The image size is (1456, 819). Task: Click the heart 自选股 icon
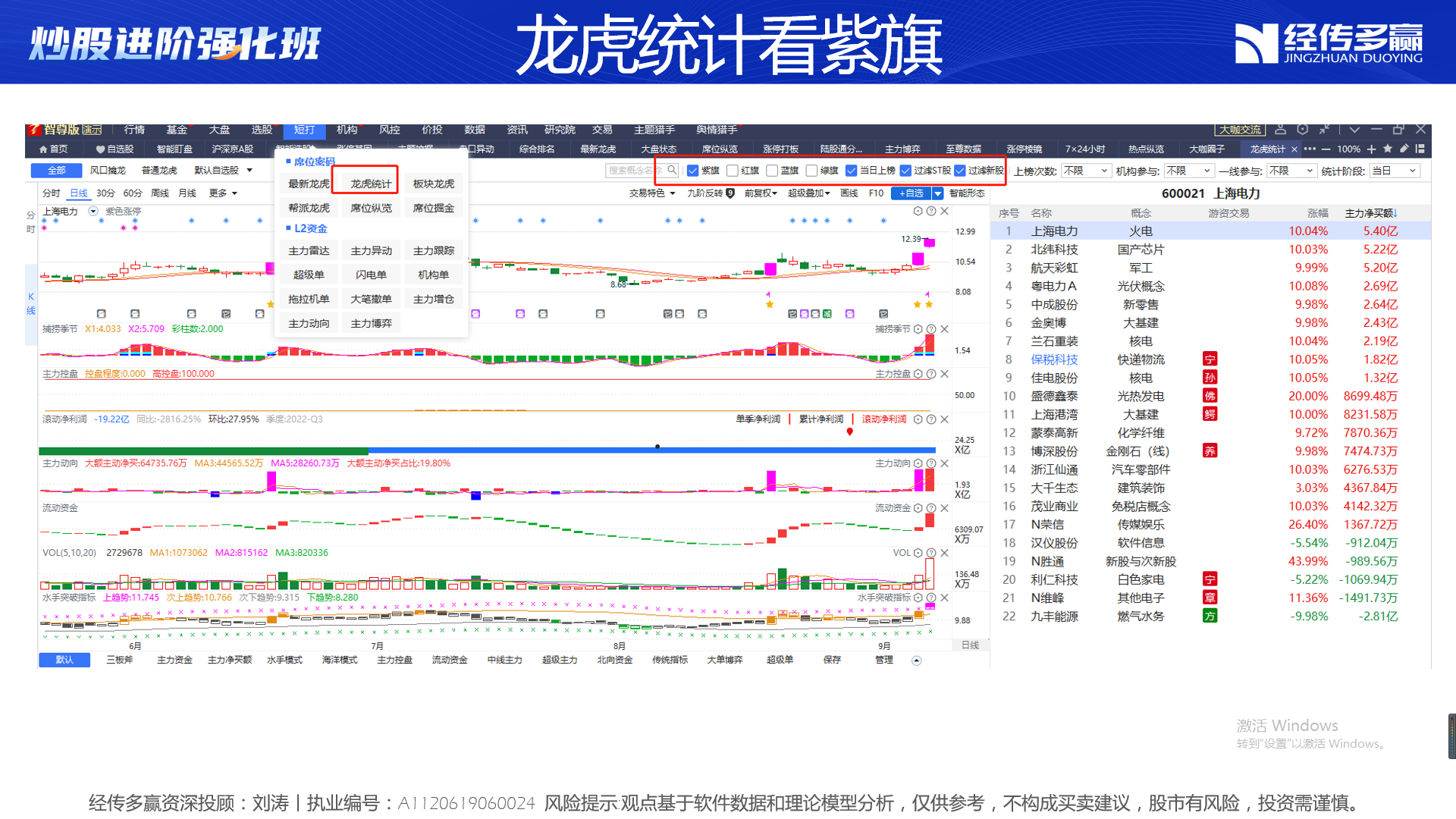[x=100, y=149]
